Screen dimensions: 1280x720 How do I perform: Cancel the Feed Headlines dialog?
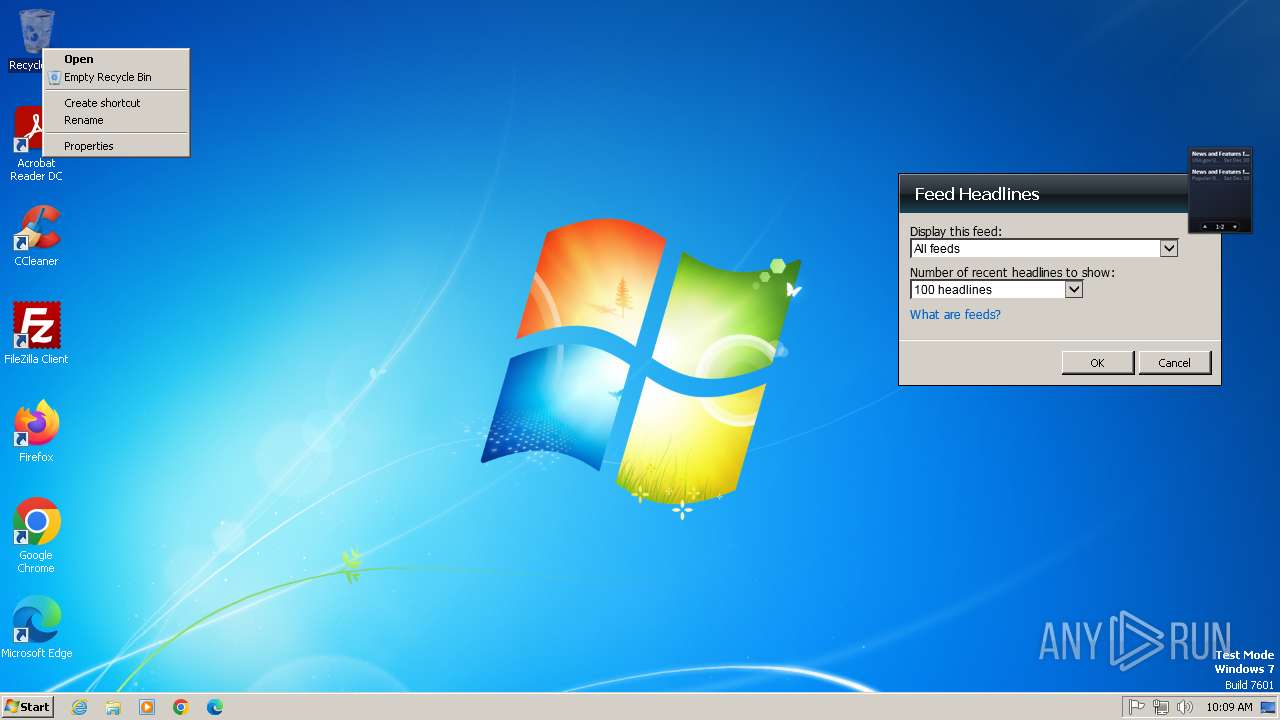click(x=1174, y=362)
